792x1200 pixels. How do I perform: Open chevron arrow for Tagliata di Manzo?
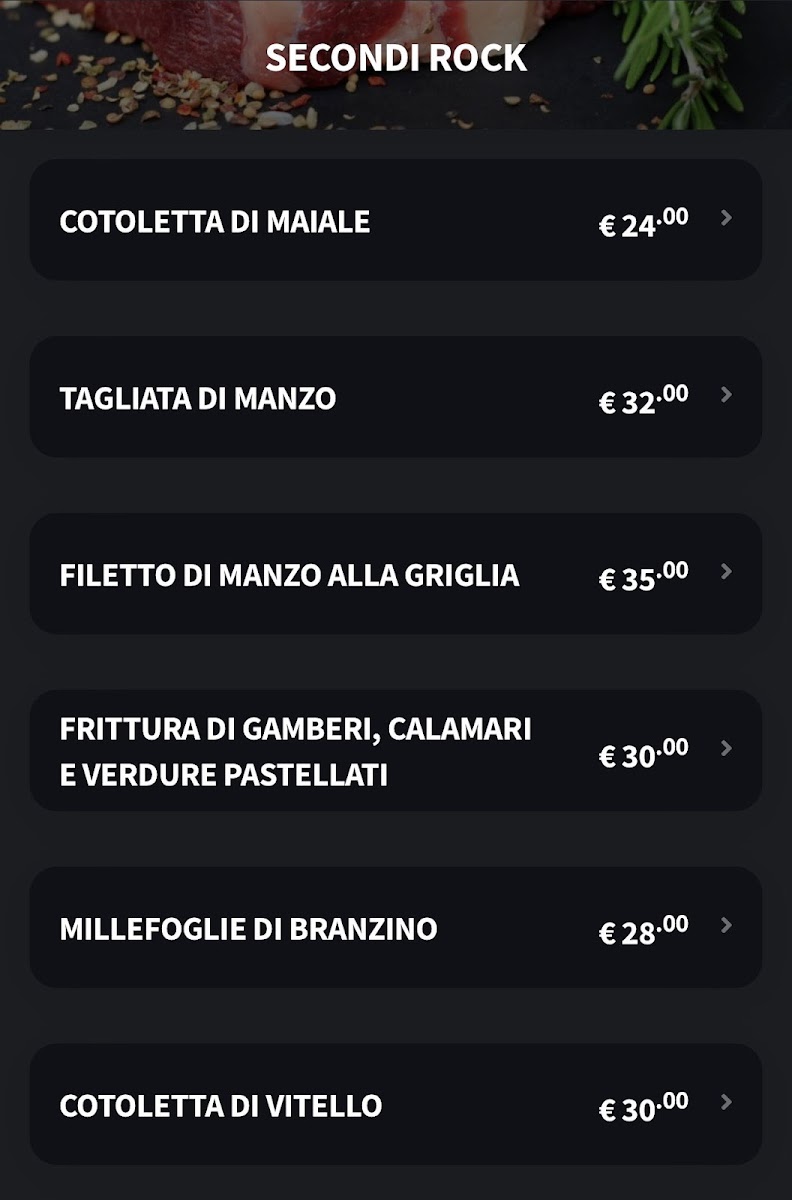[x=727, y=395]
